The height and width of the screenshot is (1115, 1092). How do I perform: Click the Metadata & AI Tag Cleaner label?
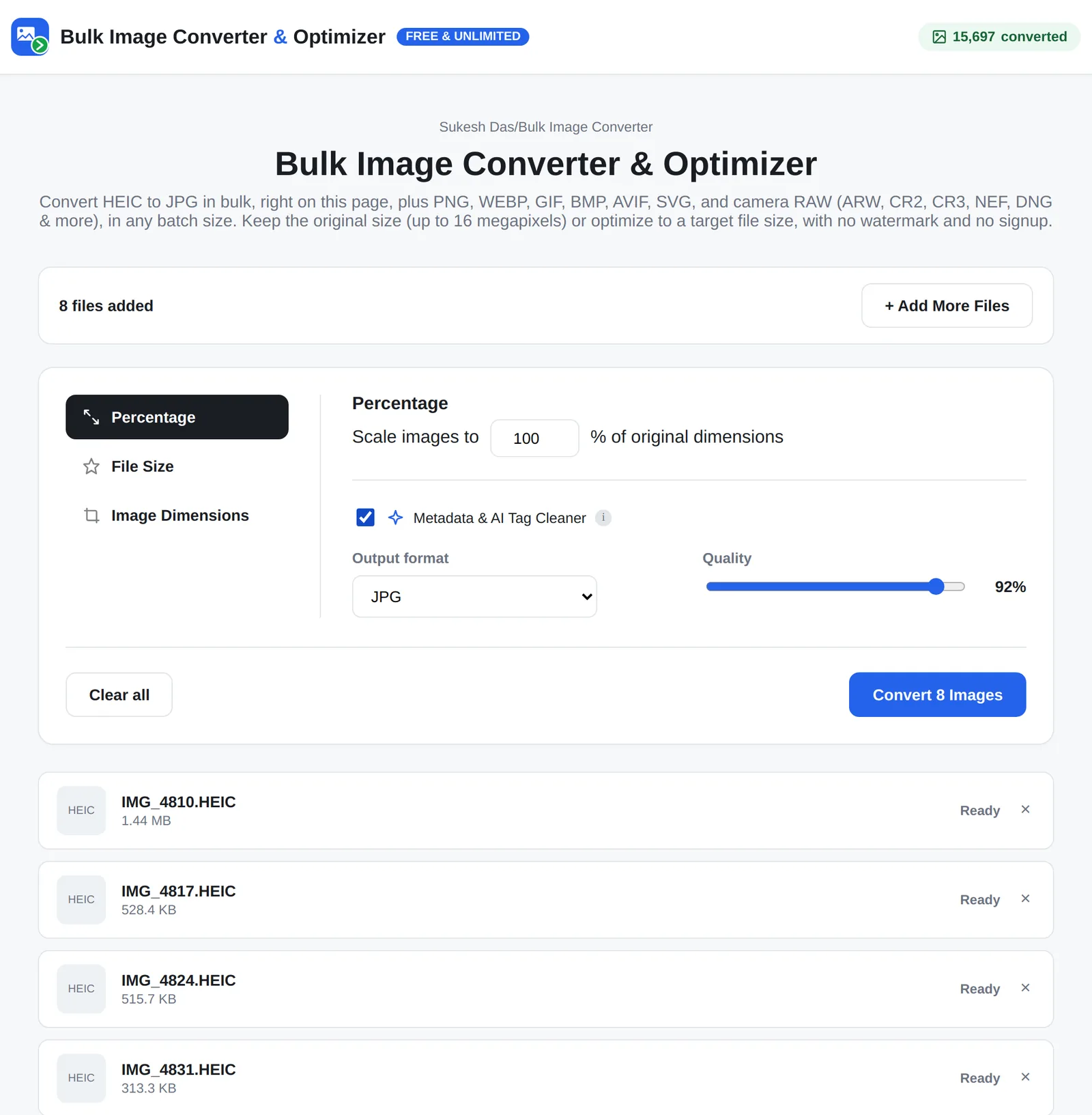tap(500, 518)
